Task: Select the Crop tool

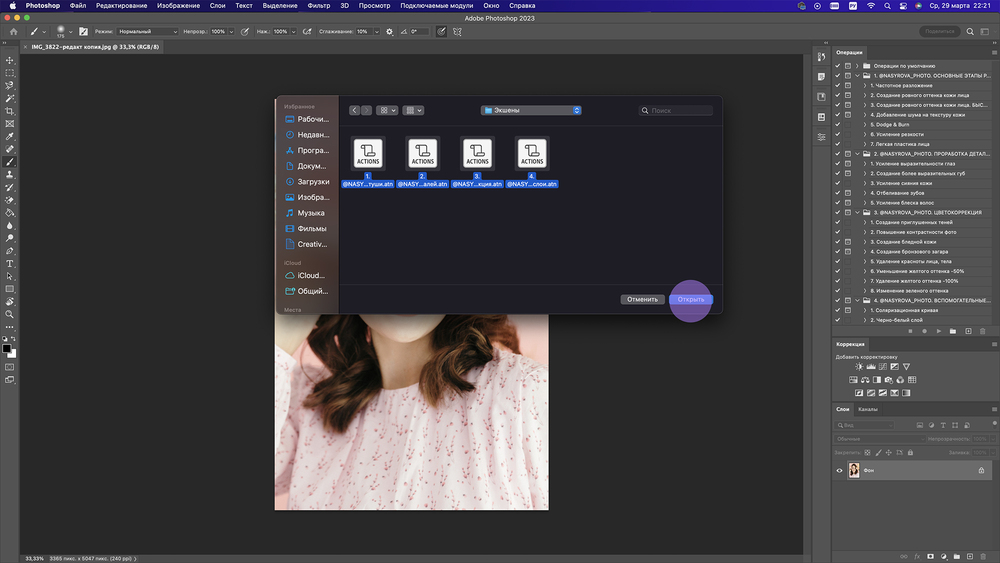Action: point(10,111)
